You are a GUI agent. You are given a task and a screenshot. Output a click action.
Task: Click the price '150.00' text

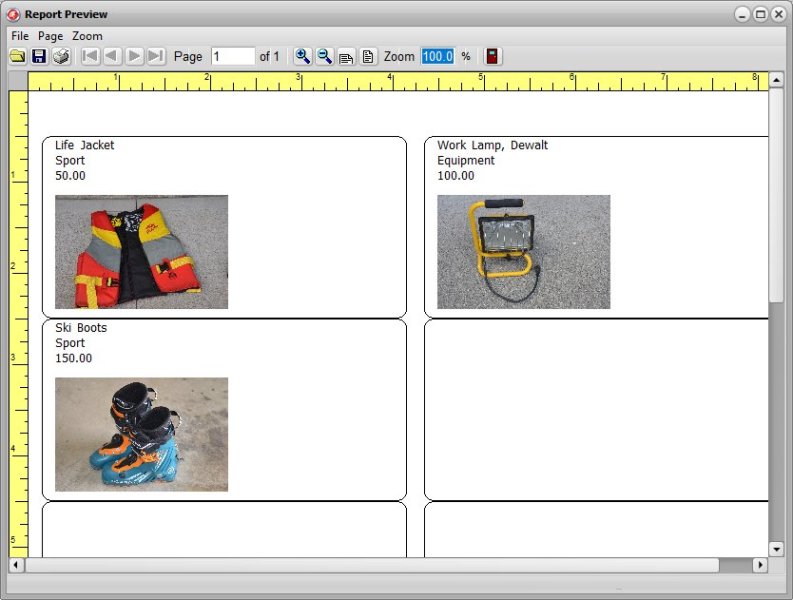point(73,358)
